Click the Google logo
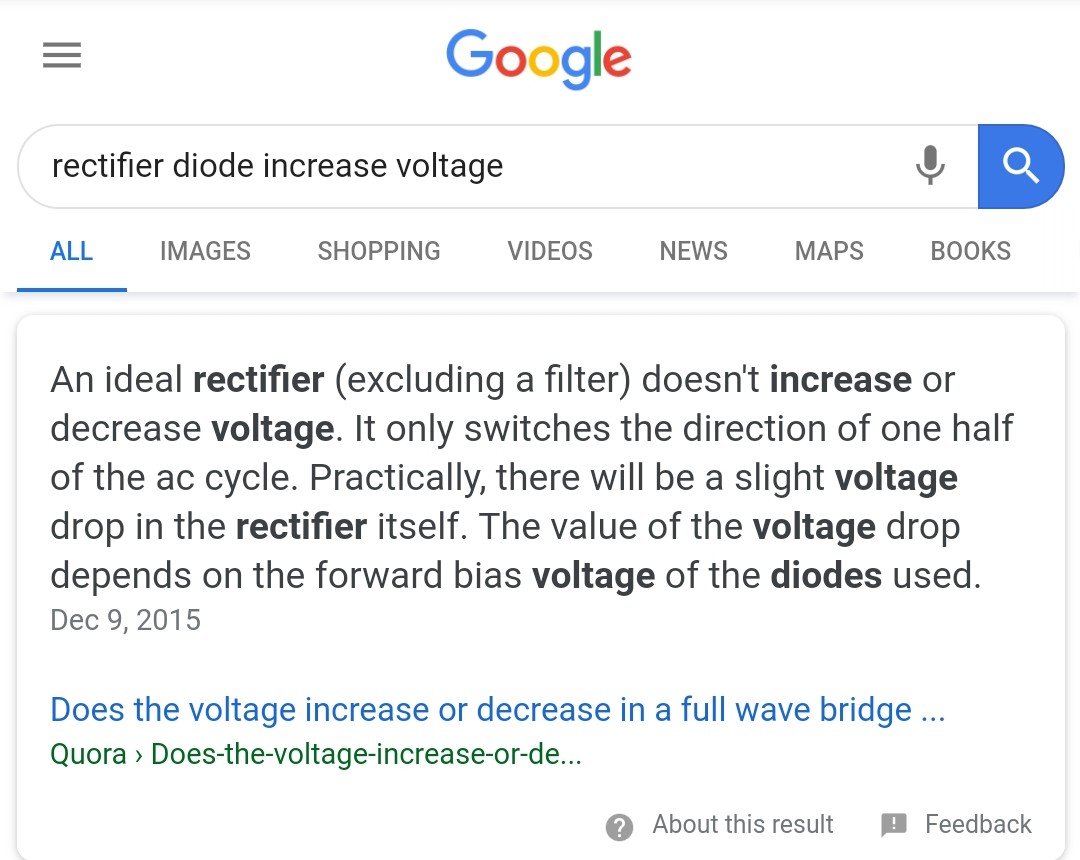 click(539, 59)
